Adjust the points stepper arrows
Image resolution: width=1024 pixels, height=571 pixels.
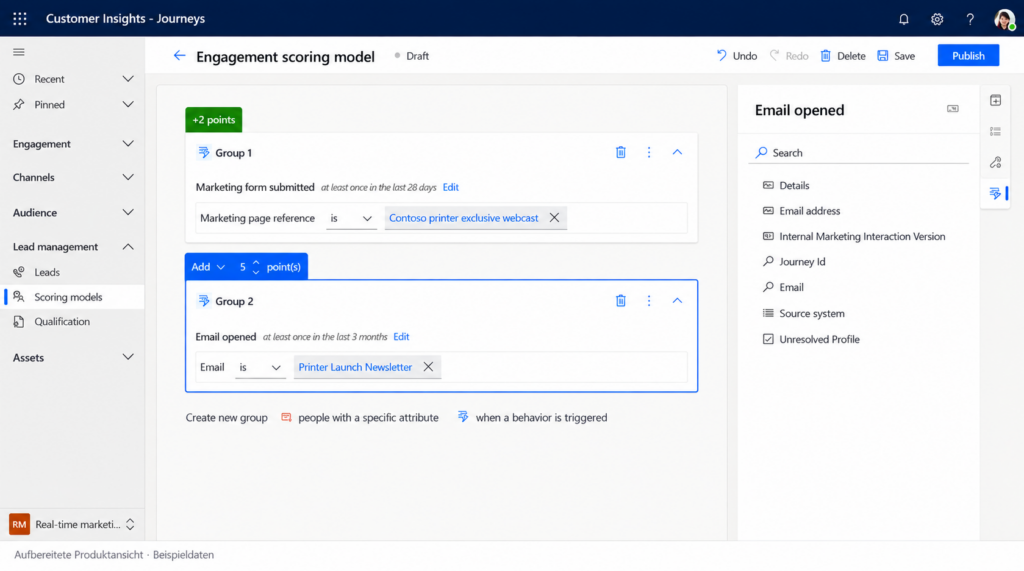click(256, 267)
